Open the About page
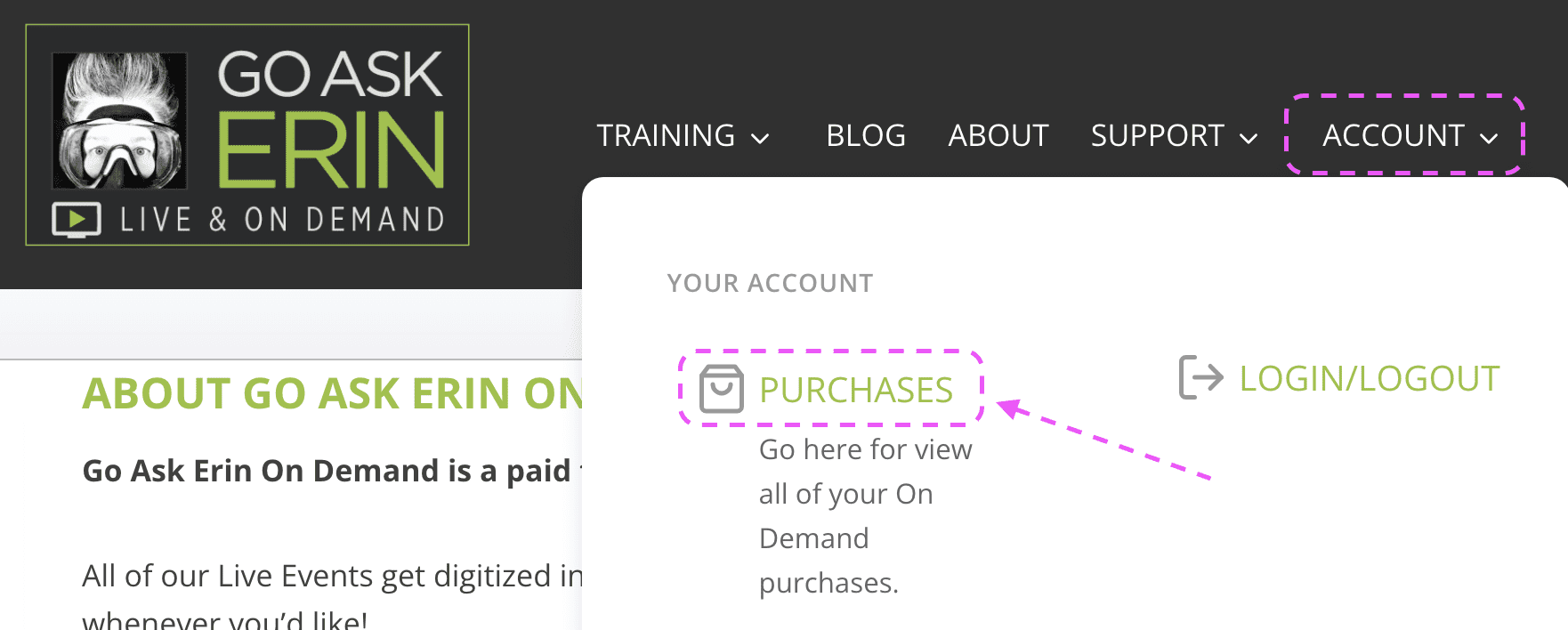 (x=998, y=135)
